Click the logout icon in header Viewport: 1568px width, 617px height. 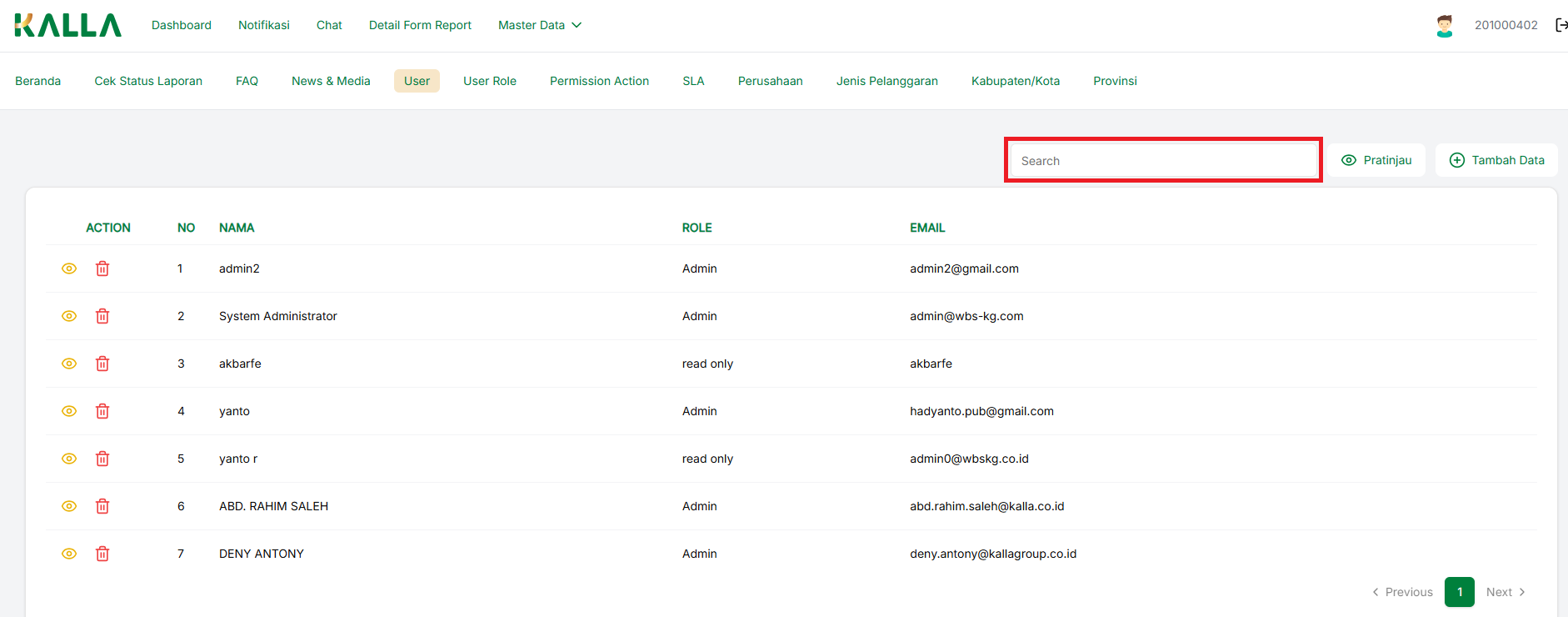tap(1561, 25)
